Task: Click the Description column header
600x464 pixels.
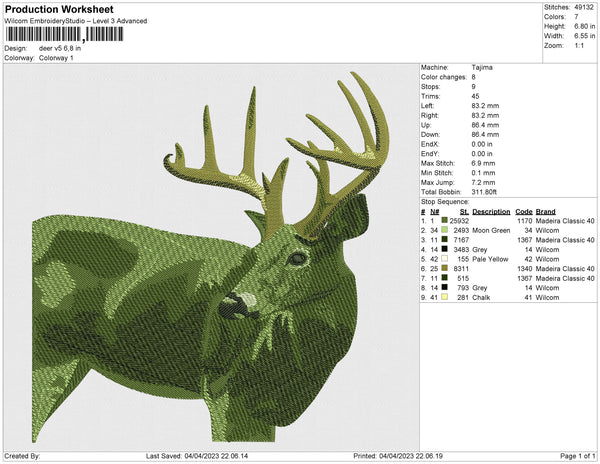Action: [x=492, y=212]
